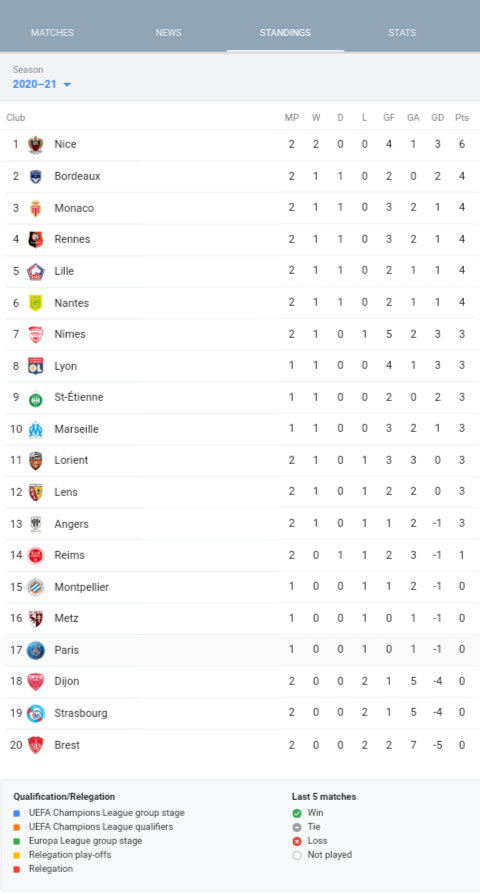Viewport: 480px width, 894px height.
Task: Click the St-Étienne green badge
Action: [35, 398]
